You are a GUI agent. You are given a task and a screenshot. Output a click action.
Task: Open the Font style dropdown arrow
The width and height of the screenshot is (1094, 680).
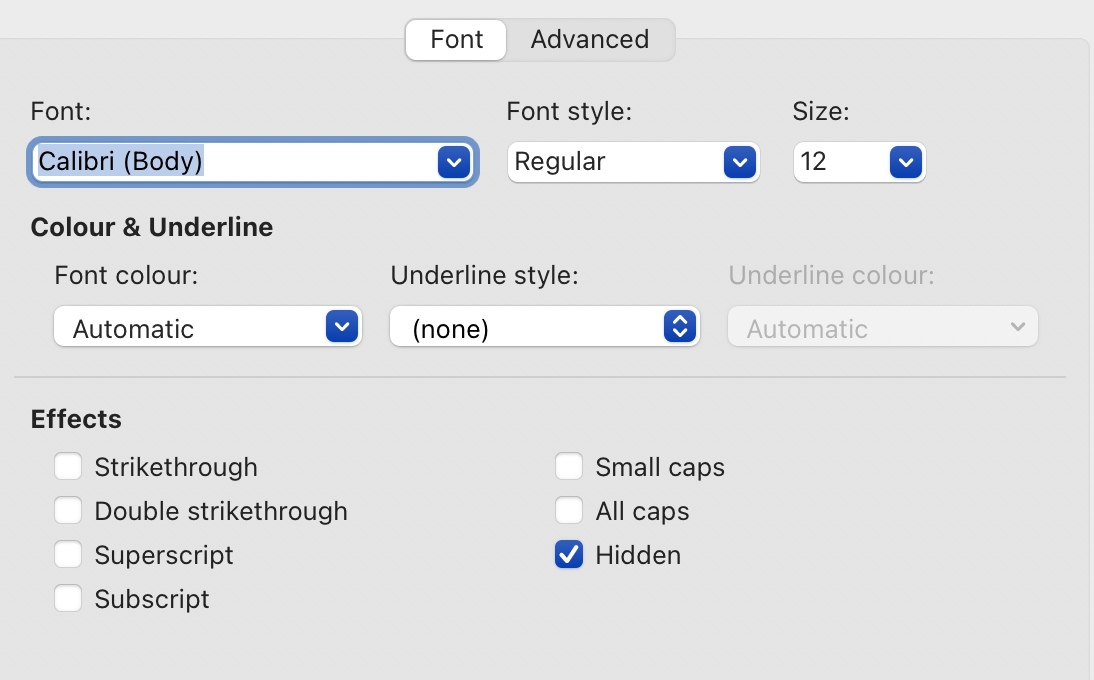pyautogui.click(x=740, y=163)
